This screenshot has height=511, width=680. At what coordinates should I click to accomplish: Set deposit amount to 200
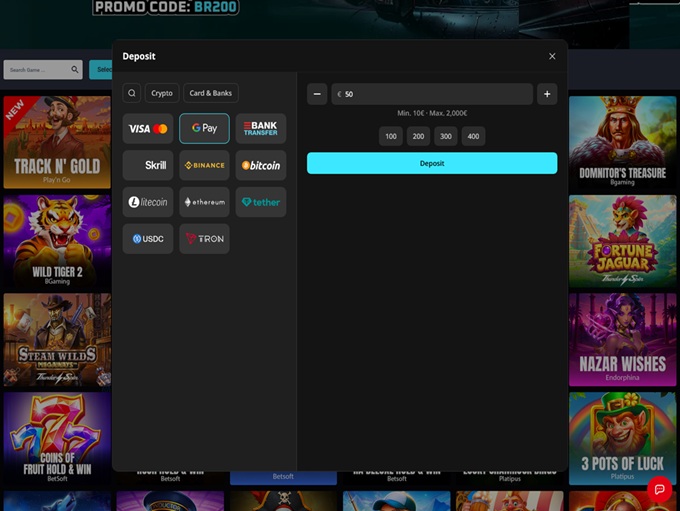point(418,136)
